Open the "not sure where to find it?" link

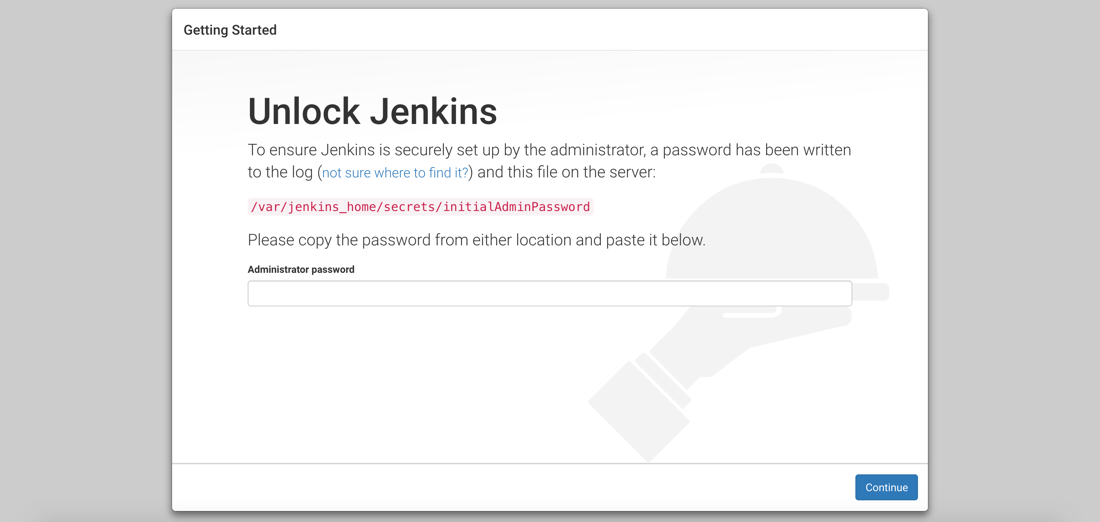395,173
